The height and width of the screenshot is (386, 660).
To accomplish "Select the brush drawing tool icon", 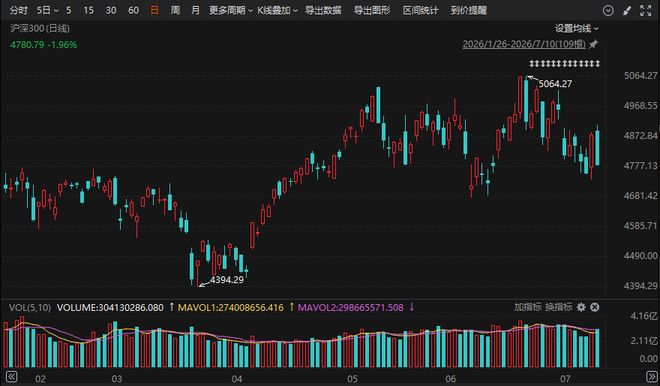I will coord(627,11).
